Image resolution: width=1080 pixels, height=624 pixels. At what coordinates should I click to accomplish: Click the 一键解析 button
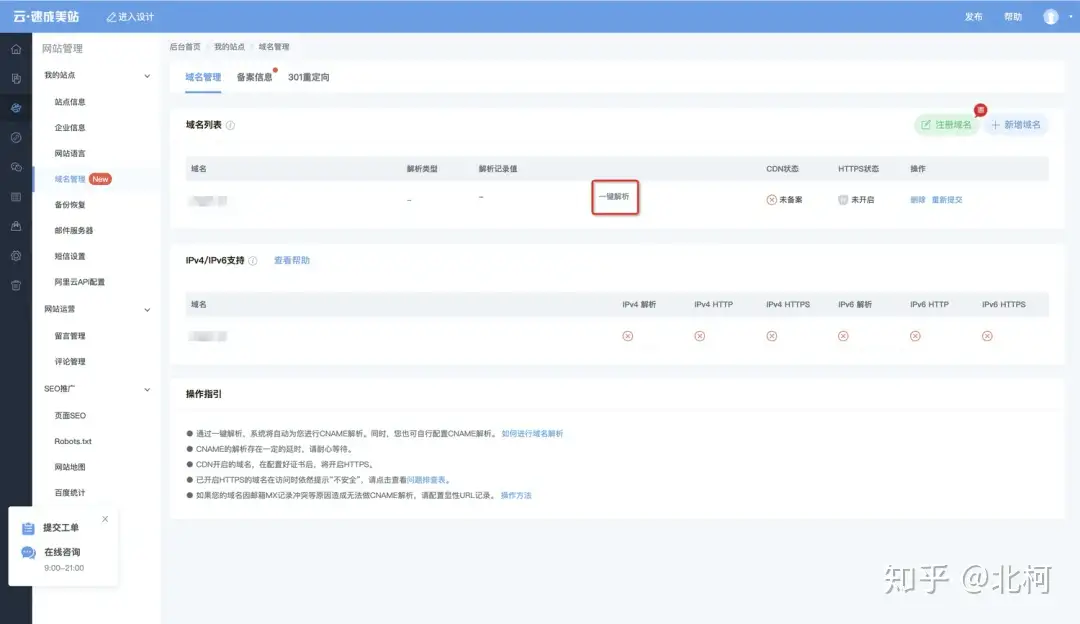[614, 197]
